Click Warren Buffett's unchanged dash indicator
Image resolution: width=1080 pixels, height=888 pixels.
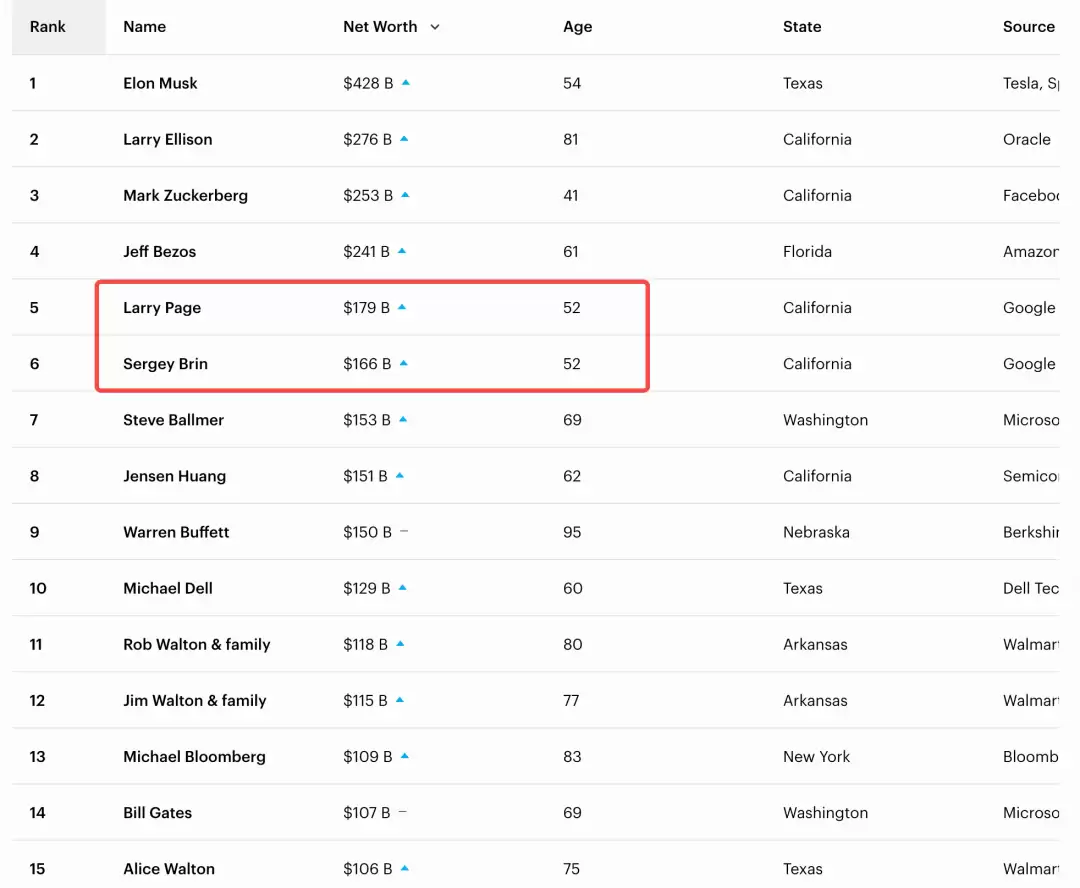click(x=404, y=532)
